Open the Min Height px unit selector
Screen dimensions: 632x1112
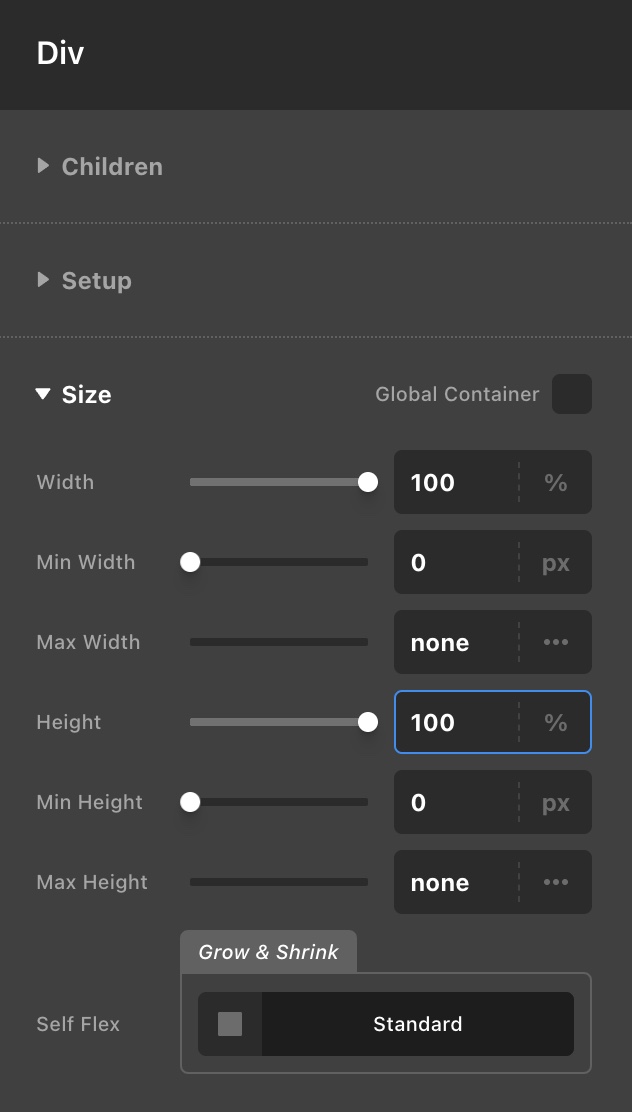[x=556, y=803]
